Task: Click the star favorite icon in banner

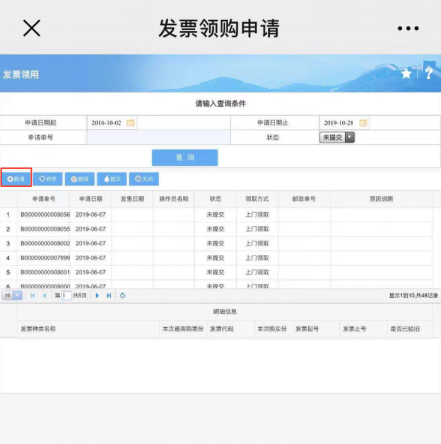Action: pyautogui.click(x=406, y=73)
